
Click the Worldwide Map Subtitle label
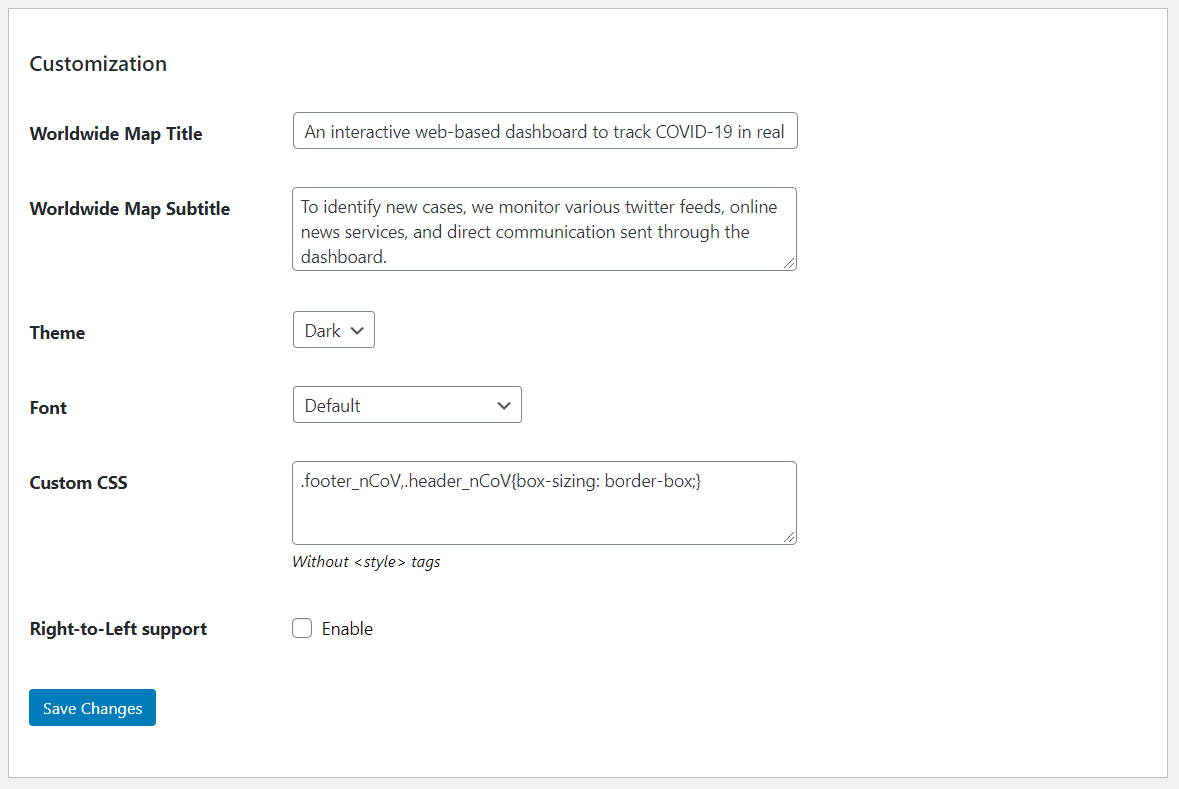[129, 209]
